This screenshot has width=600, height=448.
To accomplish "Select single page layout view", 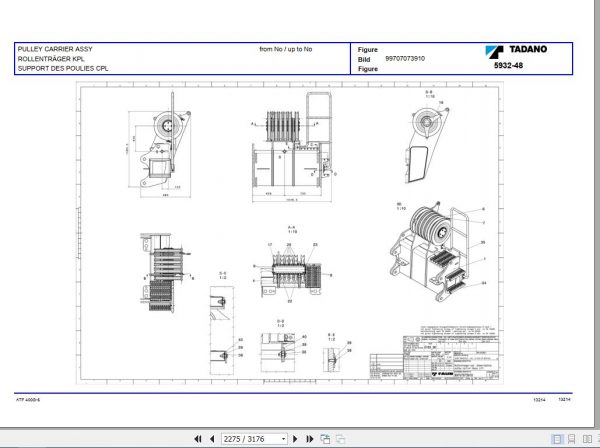I will pos(557,439).
